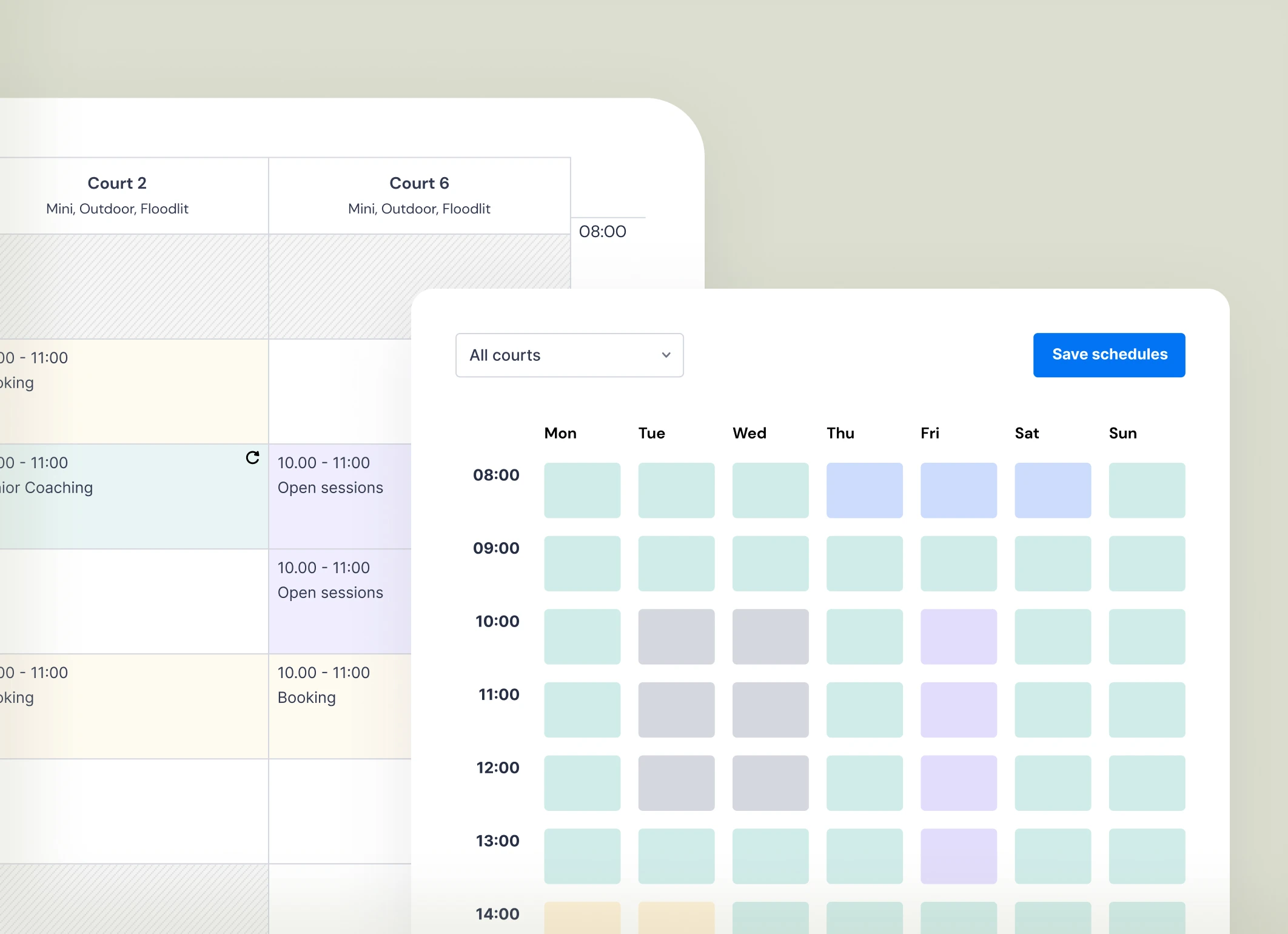1288x934 pixels.
Task: Click the recurring icon on the Junior Coaching booking
Action: coord(252,459)
